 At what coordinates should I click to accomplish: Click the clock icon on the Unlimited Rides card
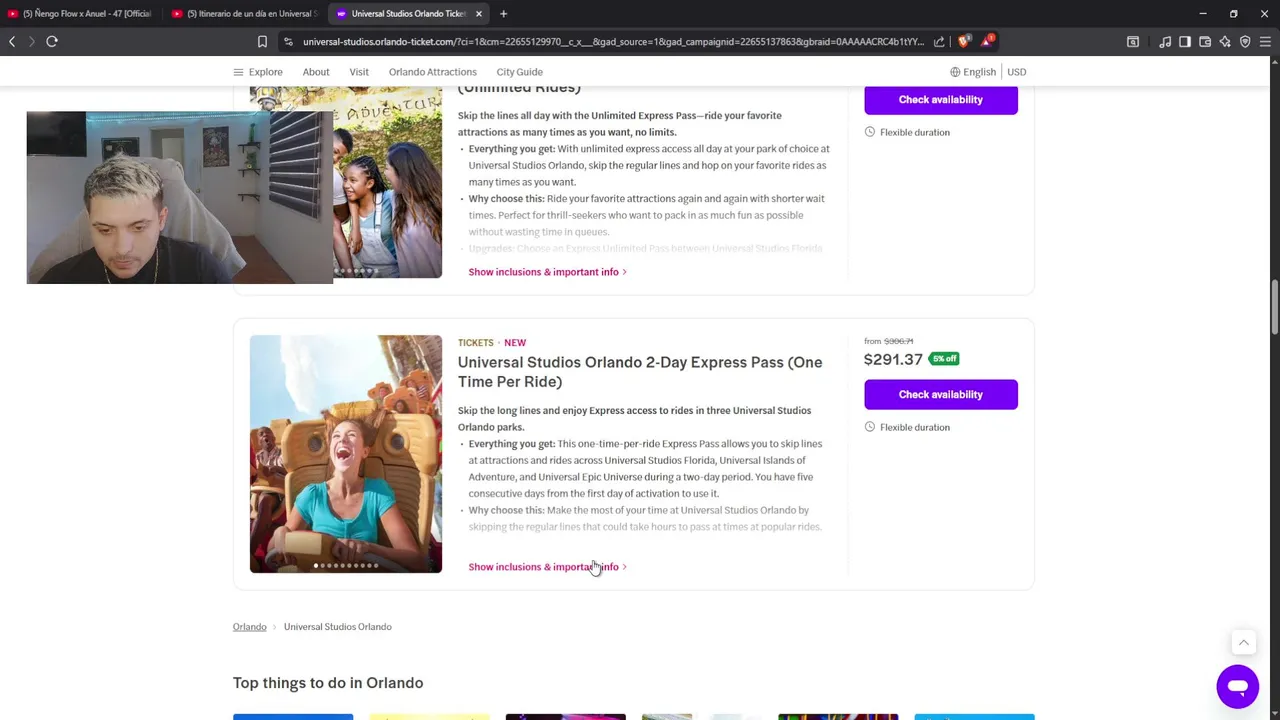pos(869,132)
